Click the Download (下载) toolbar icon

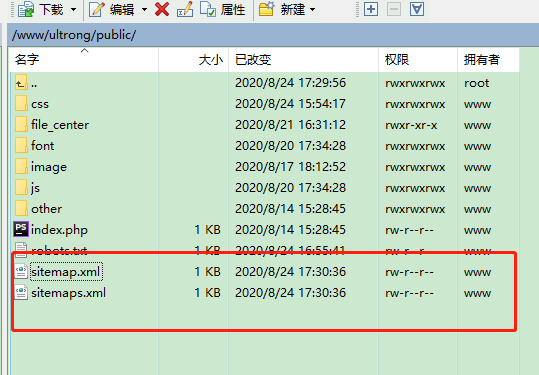[x=26, y=9]
